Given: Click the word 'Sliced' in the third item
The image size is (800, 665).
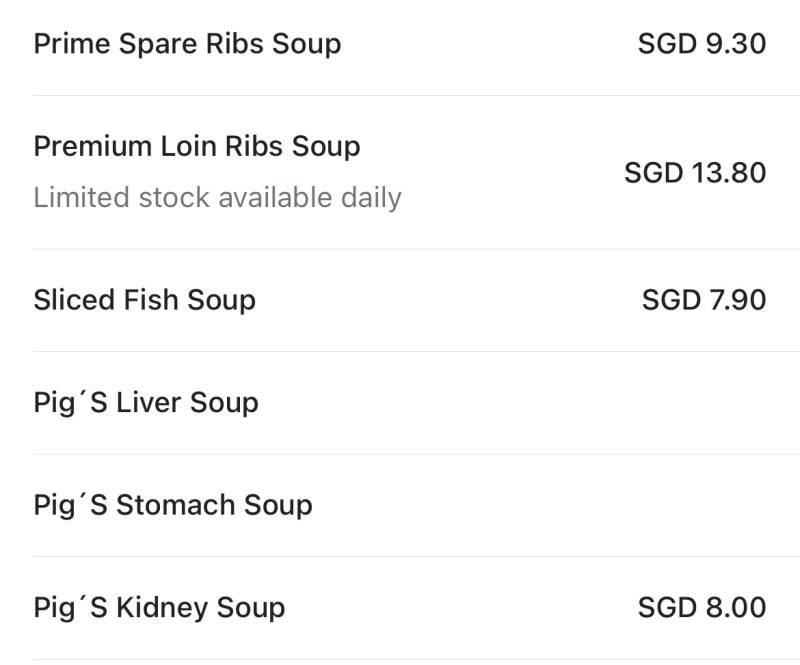Looking at the screenshot, I should tap(74, 300).
